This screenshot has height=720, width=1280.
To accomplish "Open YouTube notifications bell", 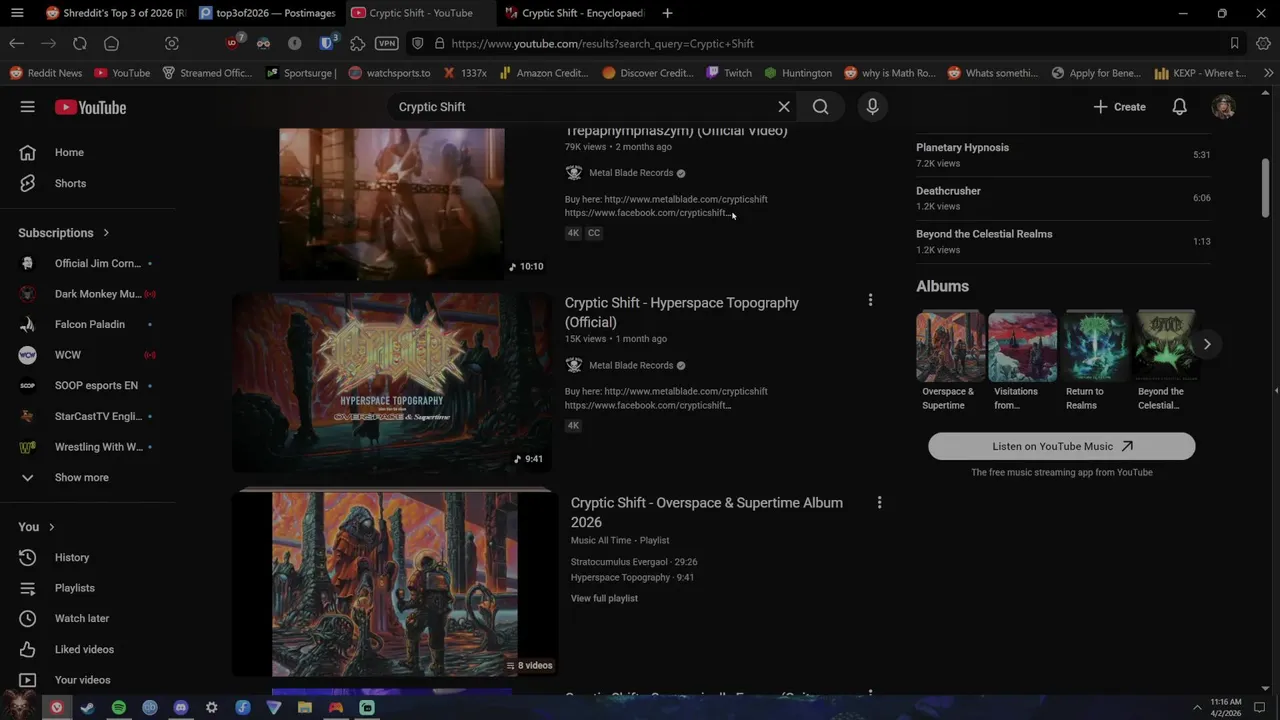I will [1179, 107].
